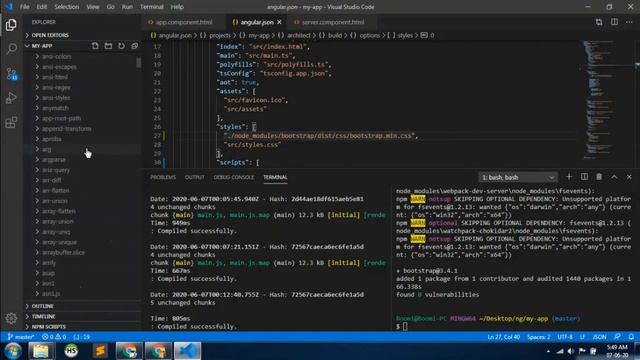Click the New Folder icon in MY-APP header
The height and width of the screenshot is (360, 640).
108,46
